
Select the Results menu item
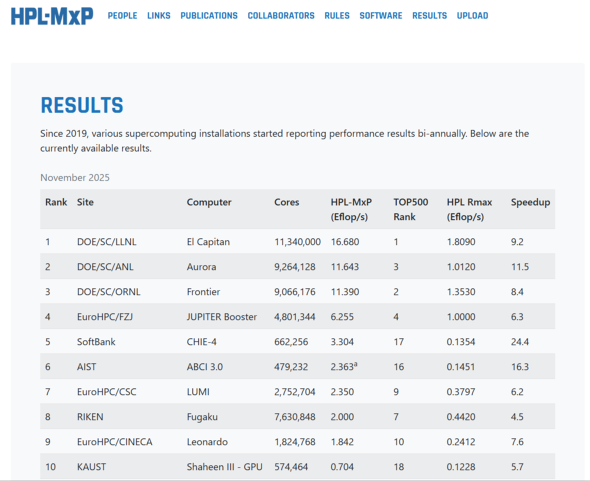coord(429,16)
